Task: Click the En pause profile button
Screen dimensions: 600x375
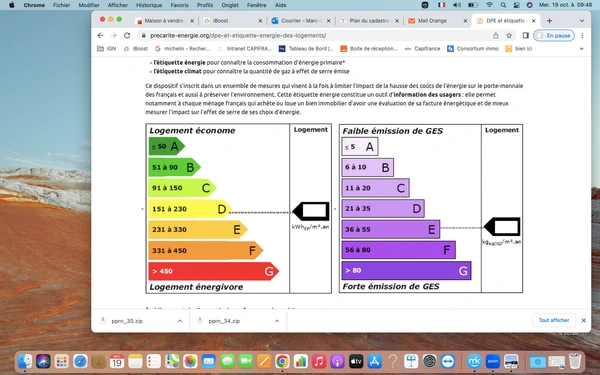Action: 554,36
